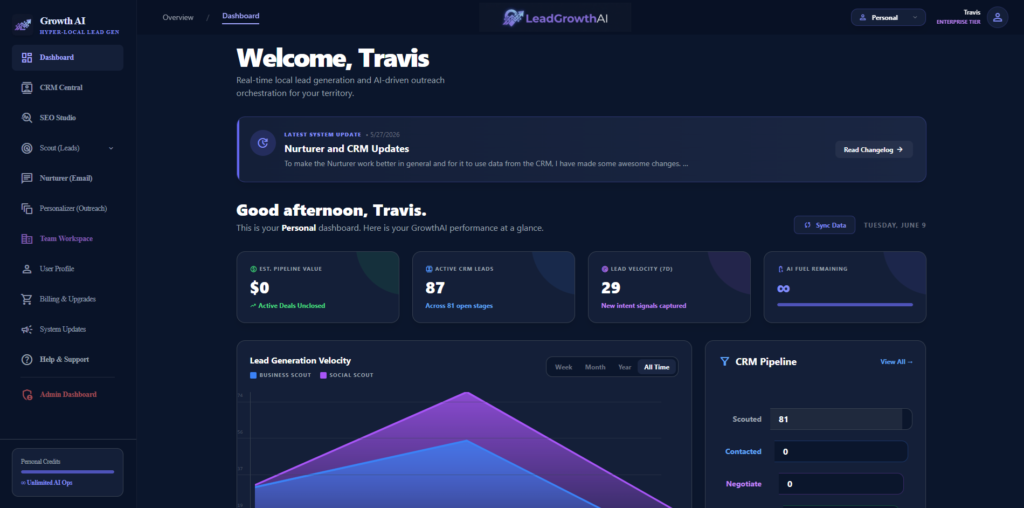Click the Scouted pipeline bar showing 81
The image size is (1024, 508).
(x=841, y=419)
